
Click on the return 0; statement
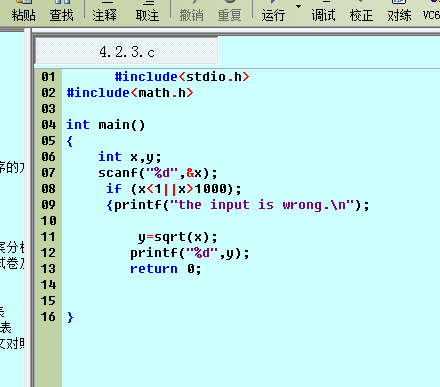166,269
